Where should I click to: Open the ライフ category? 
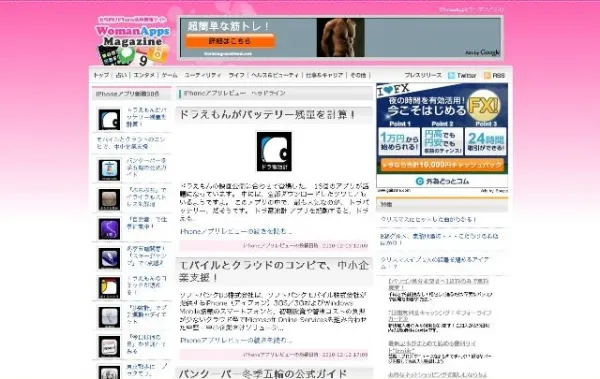point(236,75)
